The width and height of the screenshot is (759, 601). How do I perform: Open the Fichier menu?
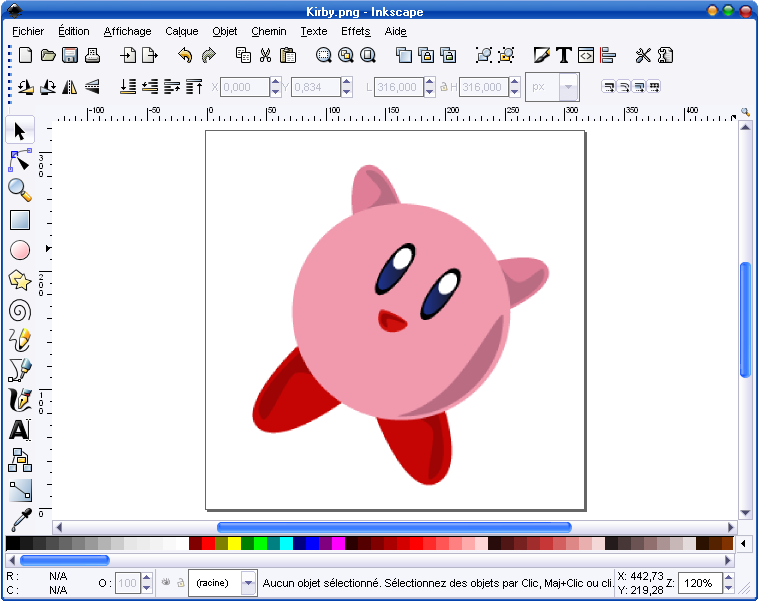click(28, 31)
